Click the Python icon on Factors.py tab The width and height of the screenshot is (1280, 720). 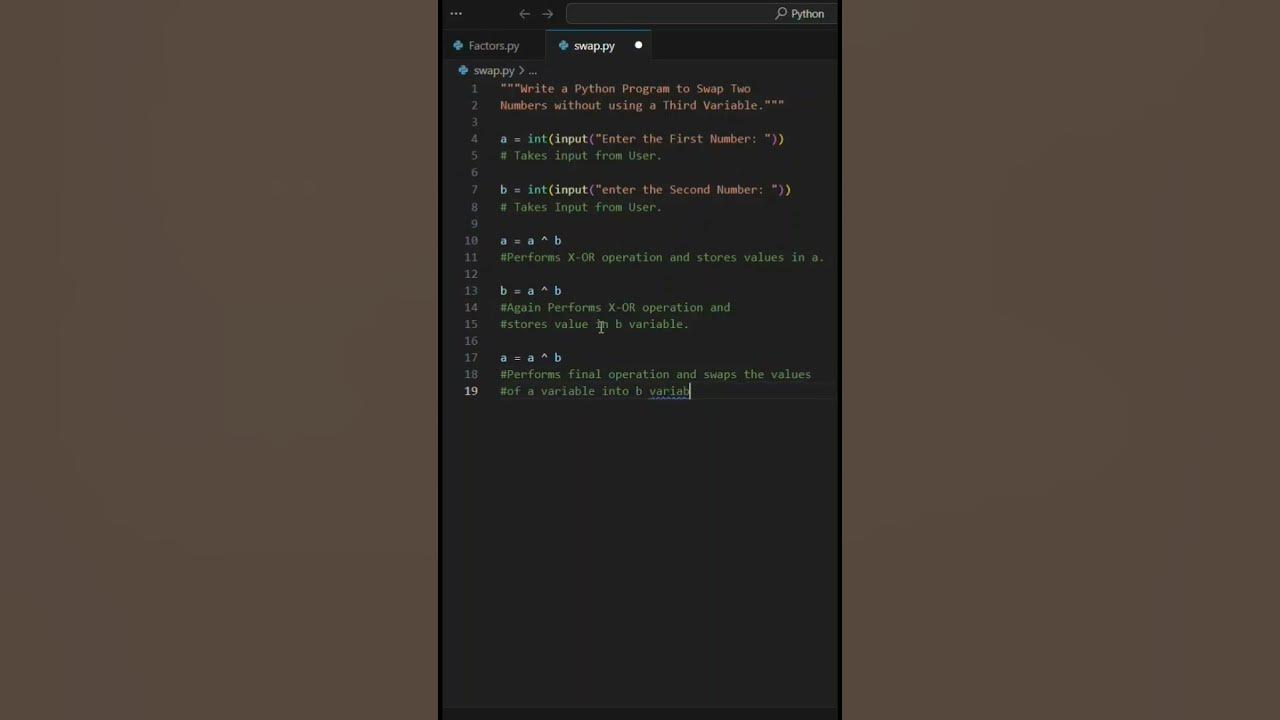[x=458, y=46]
